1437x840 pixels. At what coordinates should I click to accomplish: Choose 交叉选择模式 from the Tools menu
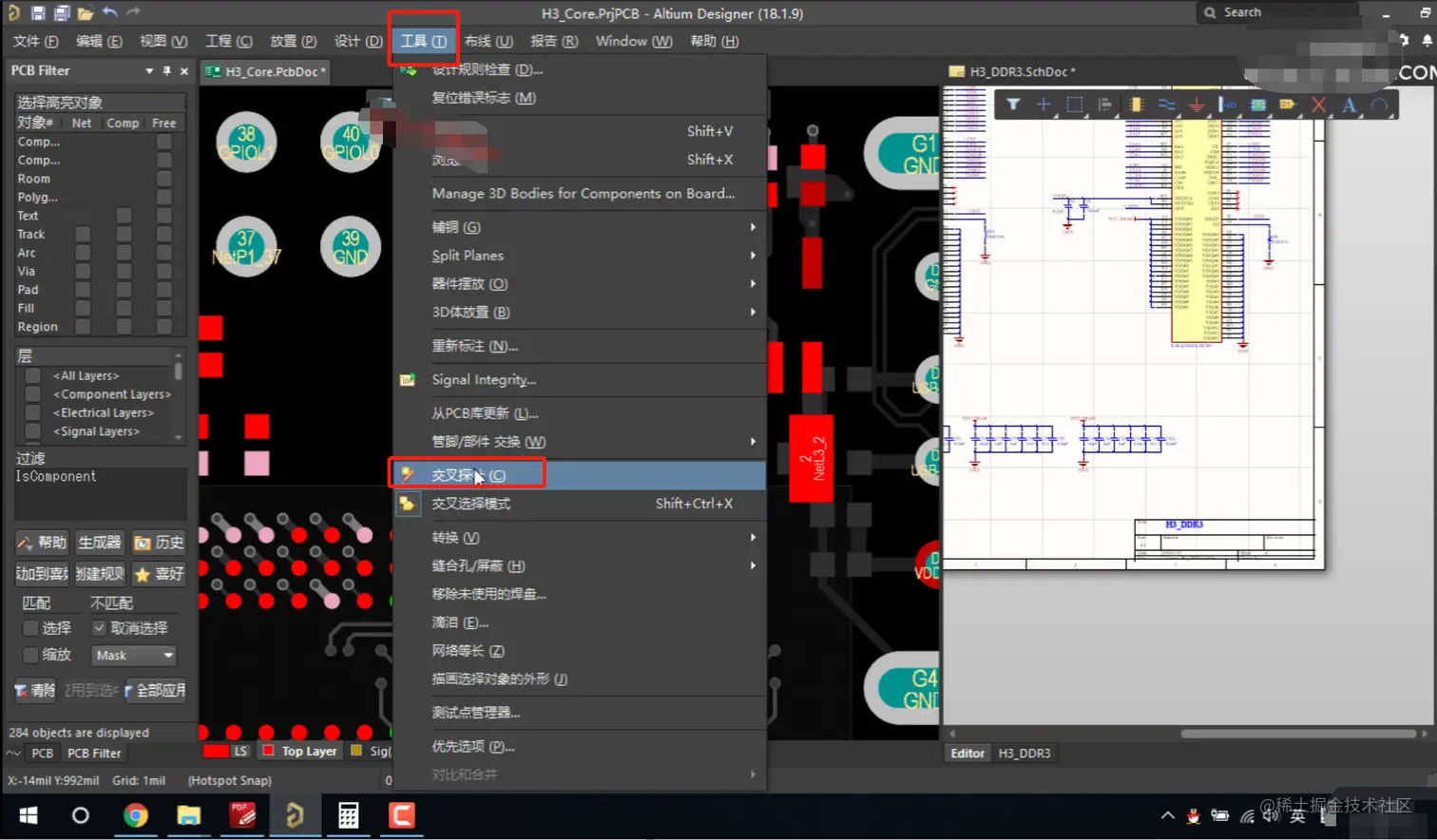tap(580, 504)
